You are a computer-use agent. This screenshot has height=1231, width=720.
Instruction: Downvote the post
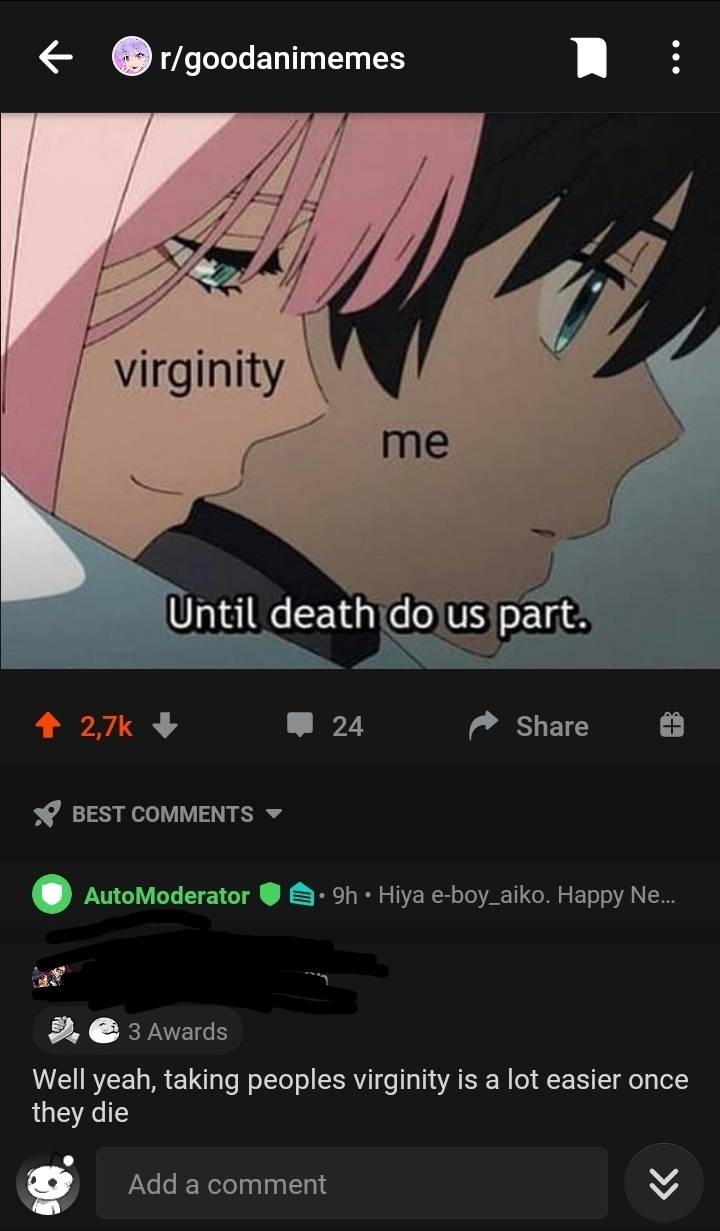(166, 725)
